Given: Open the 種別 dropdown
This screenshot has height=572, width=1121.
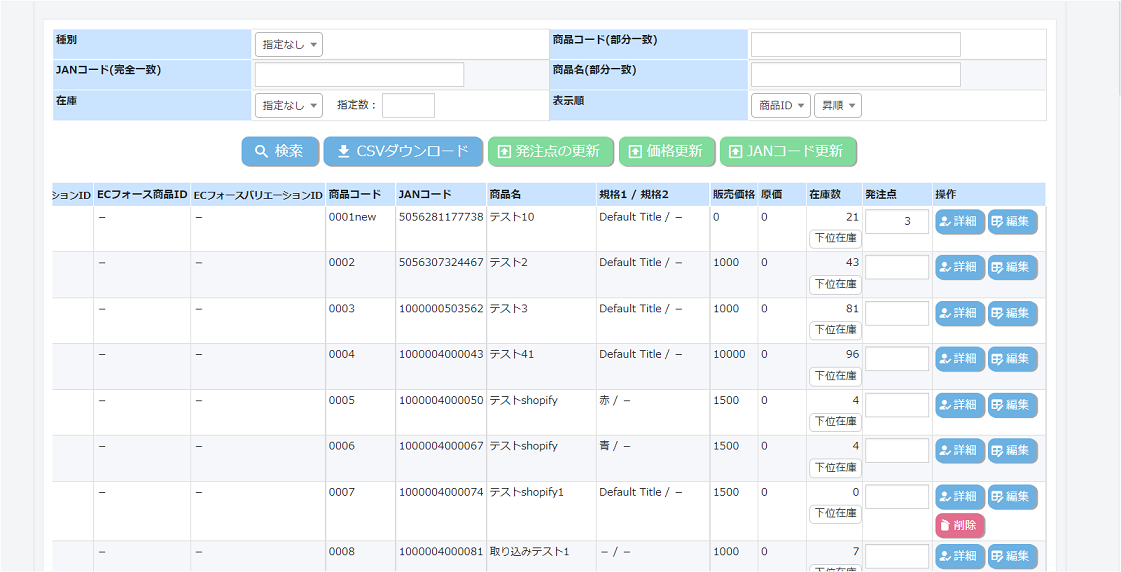Looking at the screenshot, I should 289,44.
